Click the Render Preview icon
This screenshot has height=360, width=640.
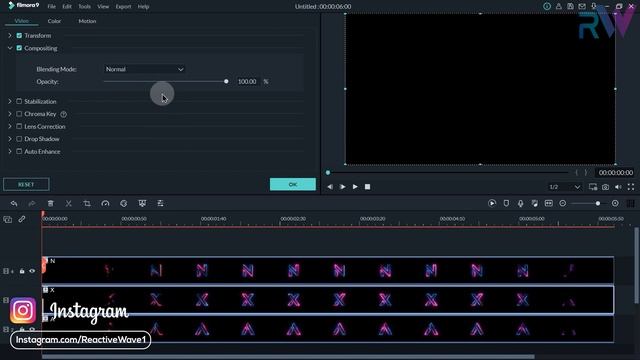tap(492, 203)
